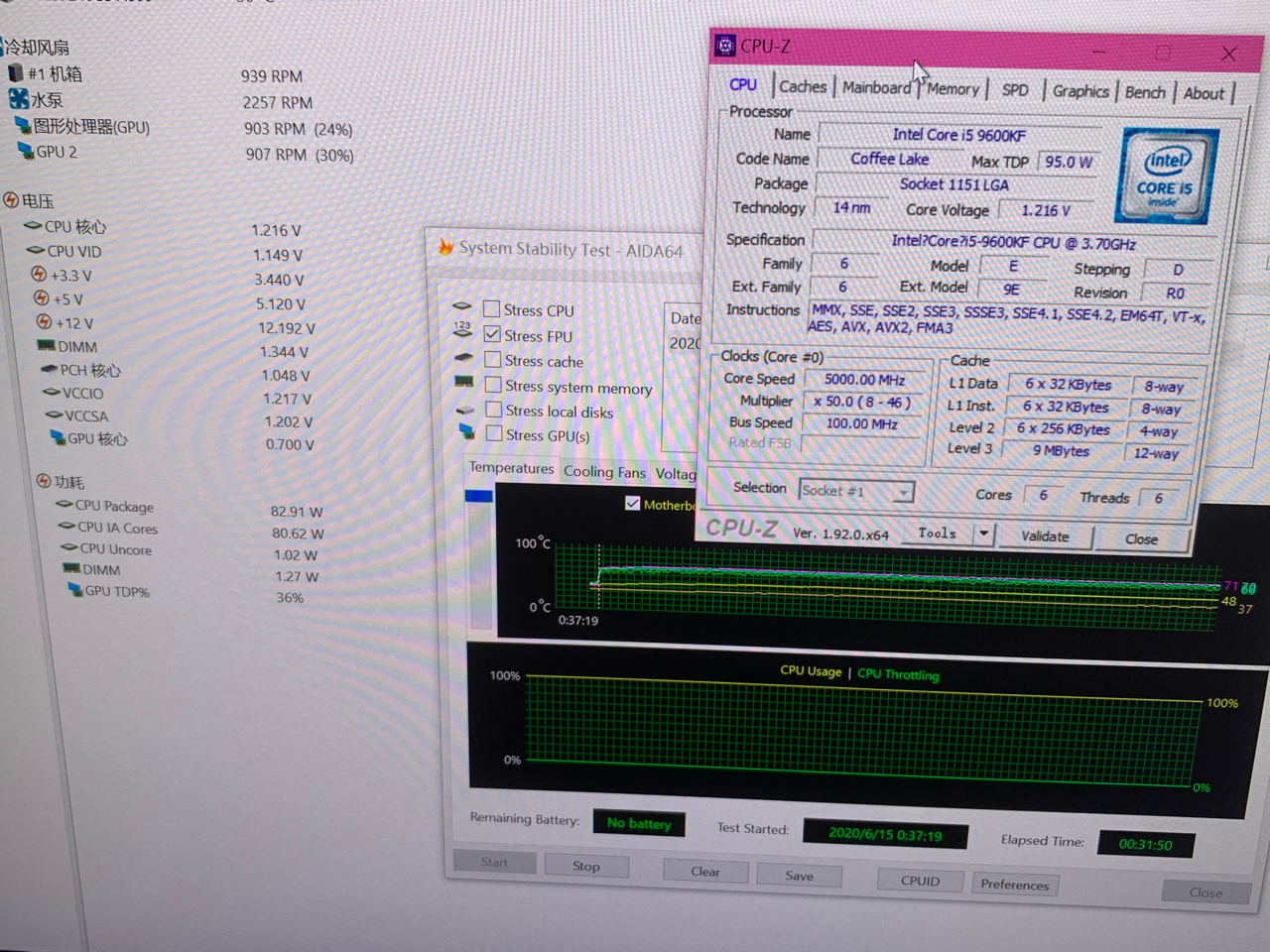Open the Socket #1 selection dropdown

(903, 492)
